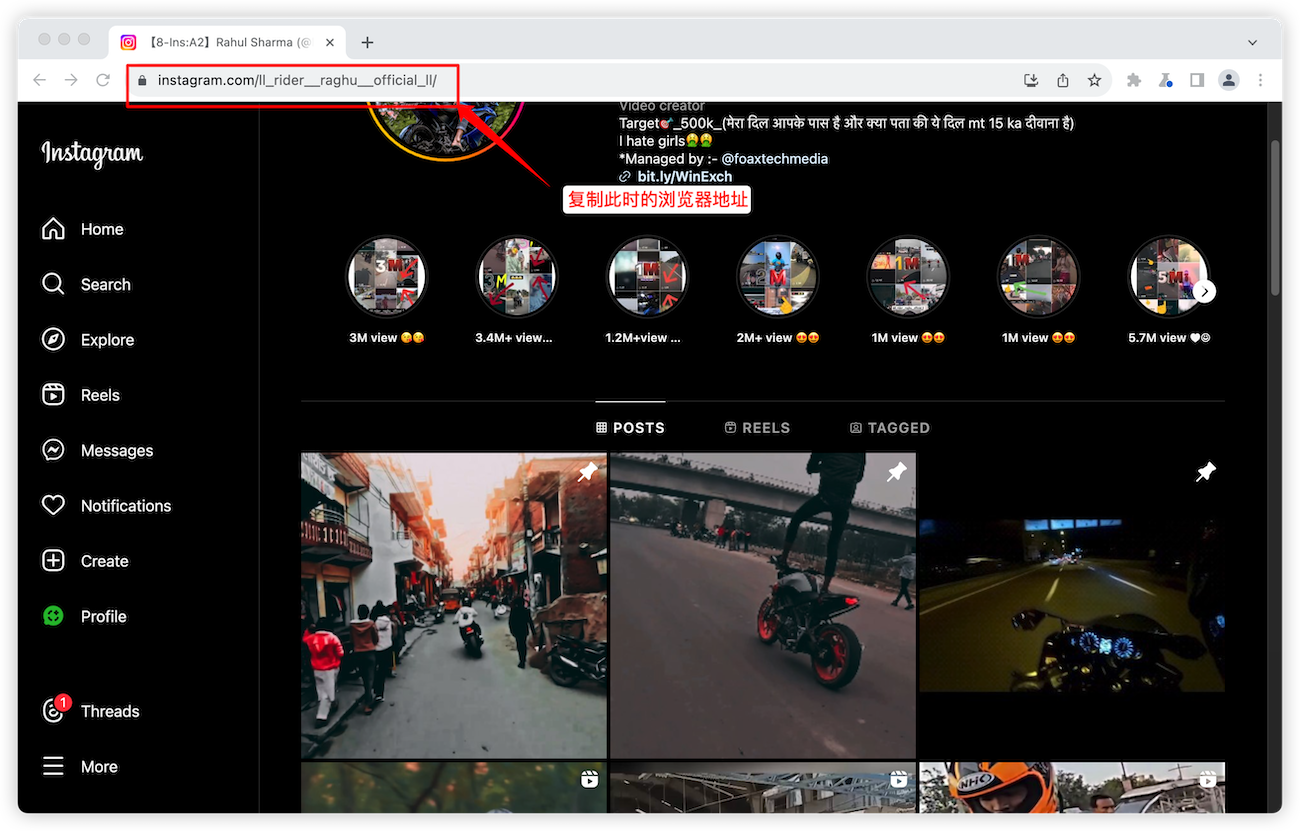Open Chrome three-dot menu
Image resolution: width=1300 pixels, height=831 pixels.
(x=1260, y=80)
